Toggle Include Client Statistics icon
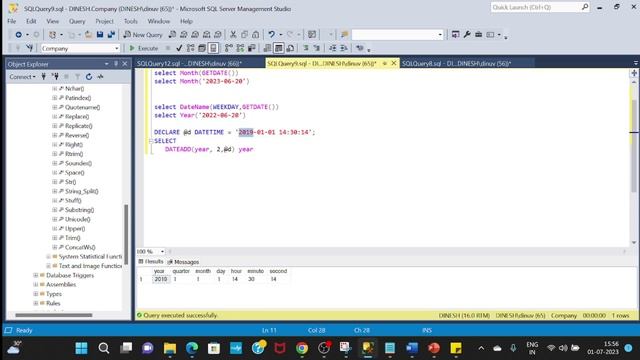This screenshot has width=640, height=360. coord(251,48)
